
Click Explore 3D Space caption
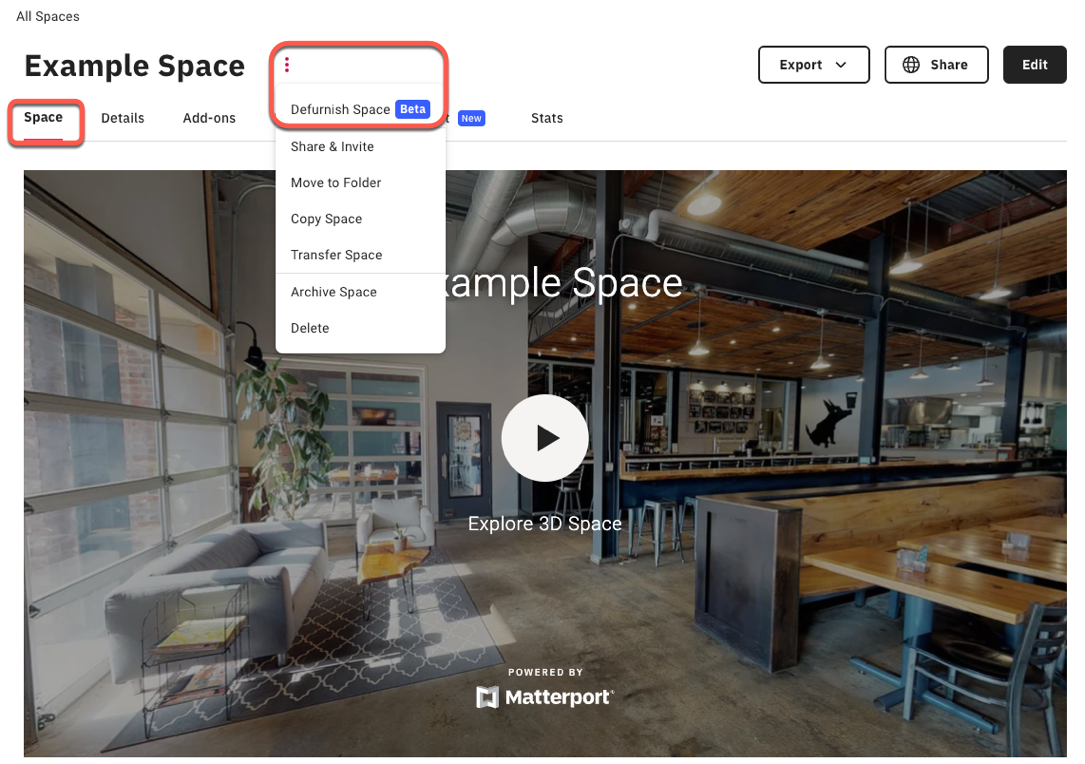545,523
